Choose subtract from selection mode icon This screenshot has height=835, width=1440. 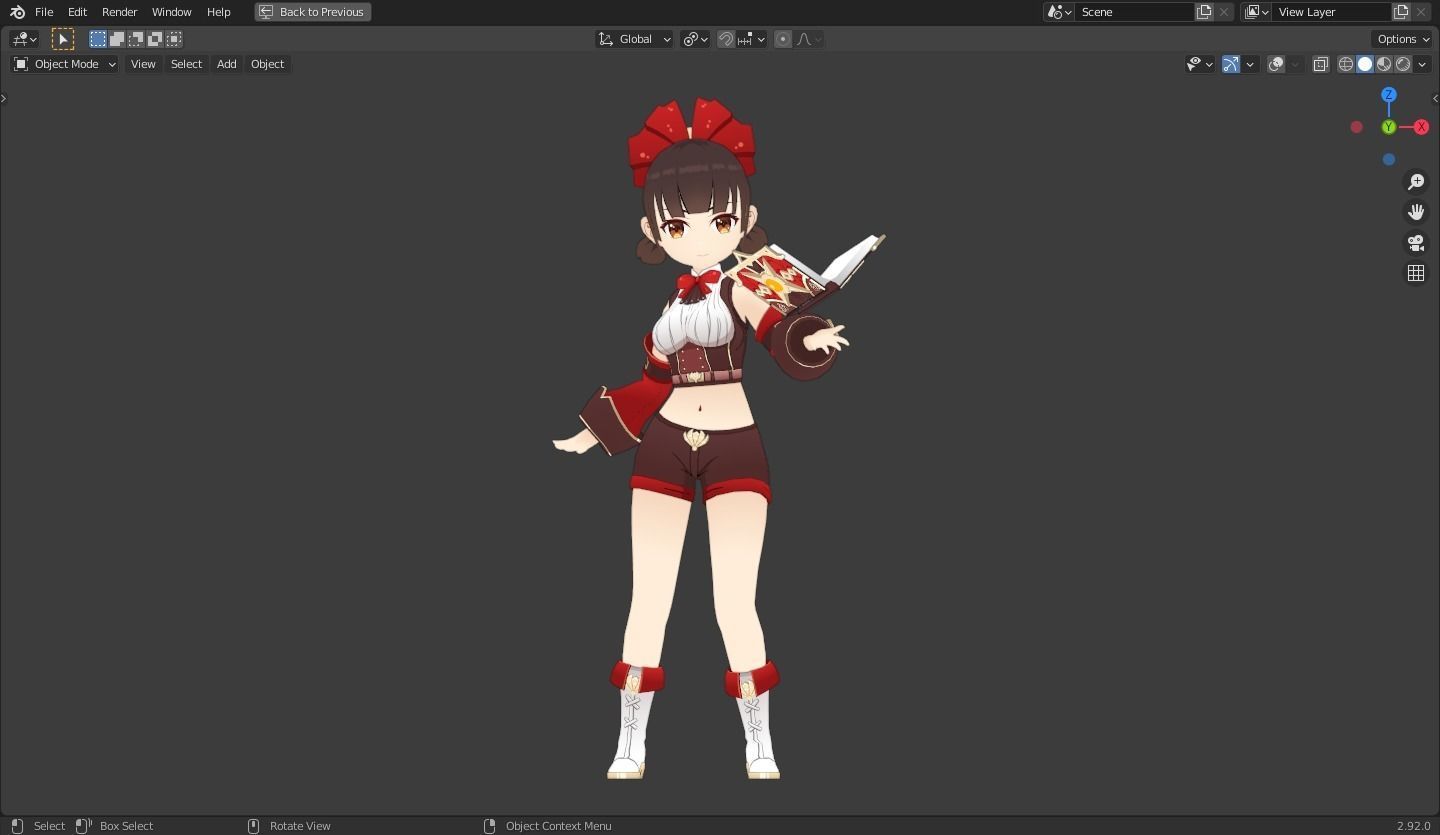click(136, 39)
